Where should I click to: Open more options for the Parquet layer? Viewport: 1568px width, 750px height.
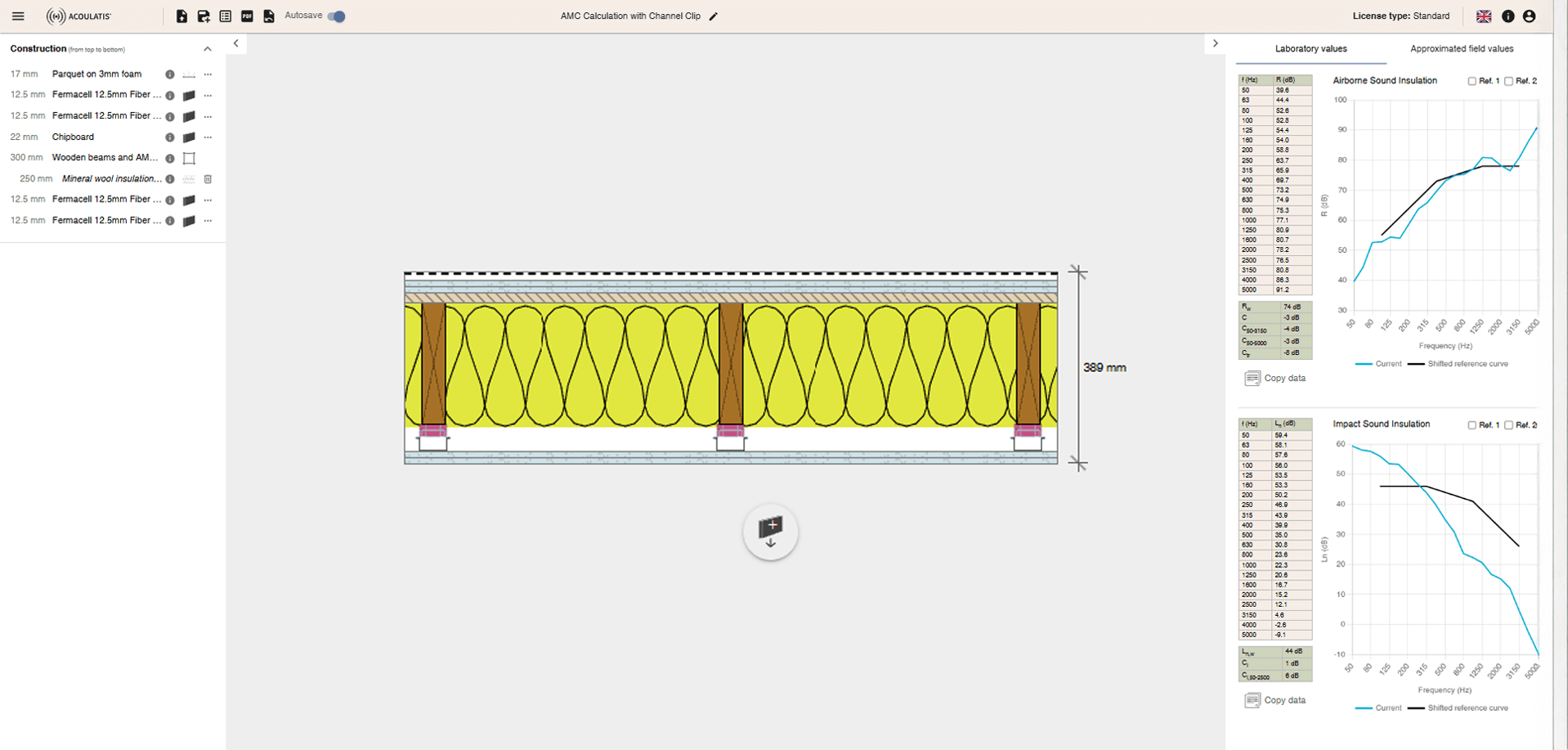(208, 74)
